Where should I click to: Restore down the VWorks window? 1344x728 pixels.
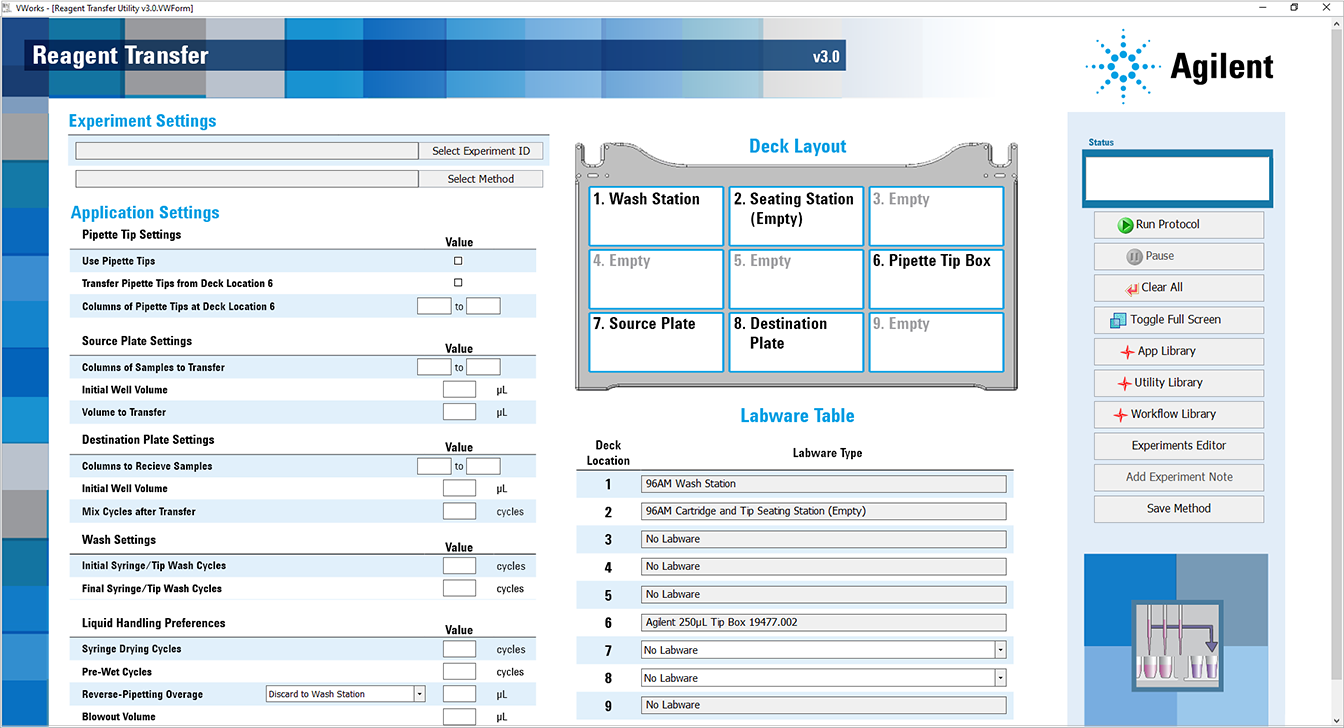click(x=1294, y=7)
